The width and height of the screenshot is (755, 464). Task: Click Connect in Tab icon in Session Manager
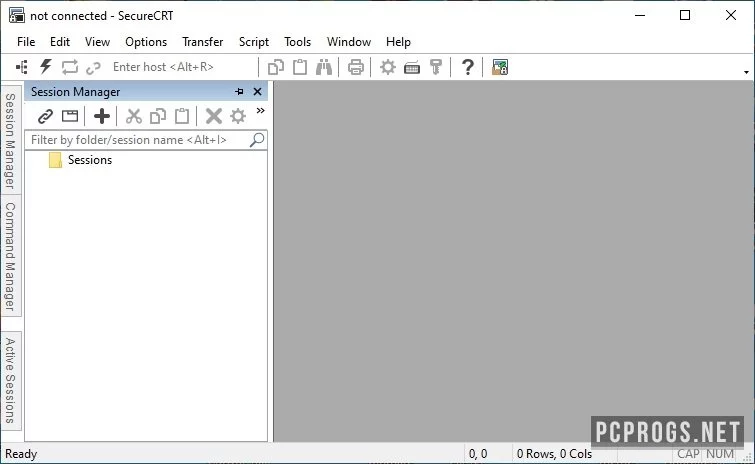pos(70,116)
